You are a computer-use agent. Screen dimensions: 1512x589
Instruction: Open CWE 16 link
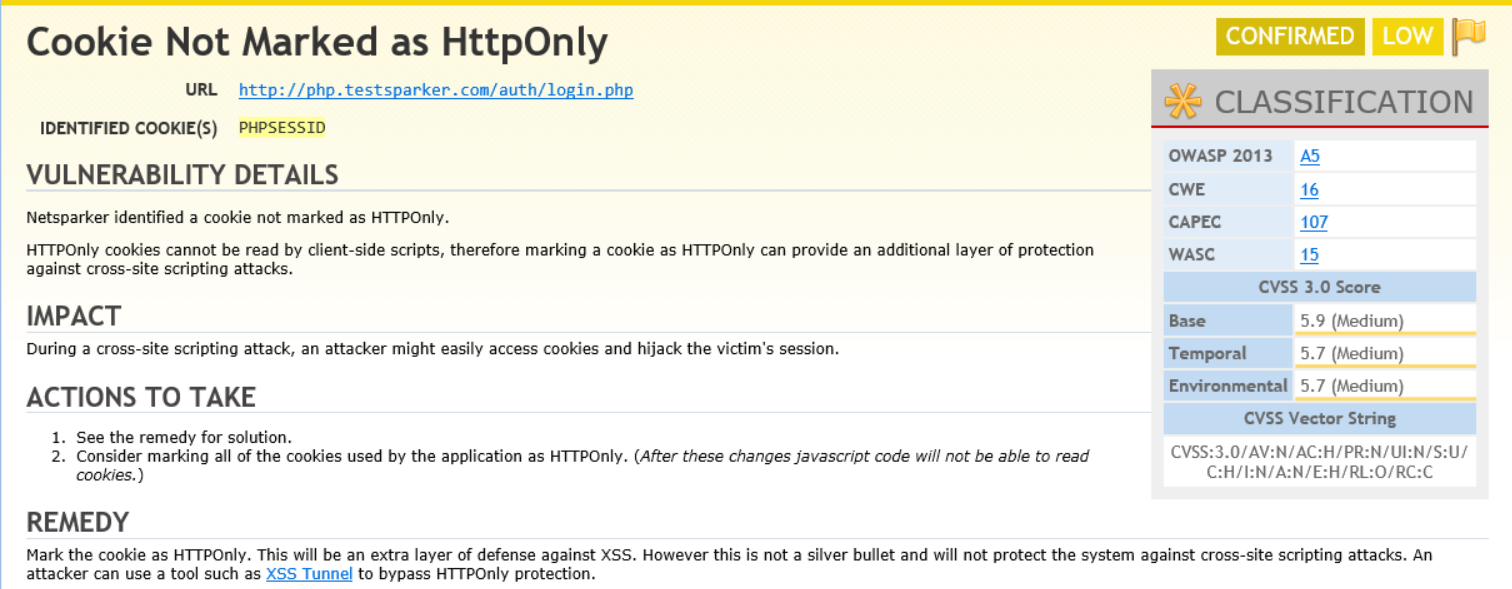[x=1309, y=189]
